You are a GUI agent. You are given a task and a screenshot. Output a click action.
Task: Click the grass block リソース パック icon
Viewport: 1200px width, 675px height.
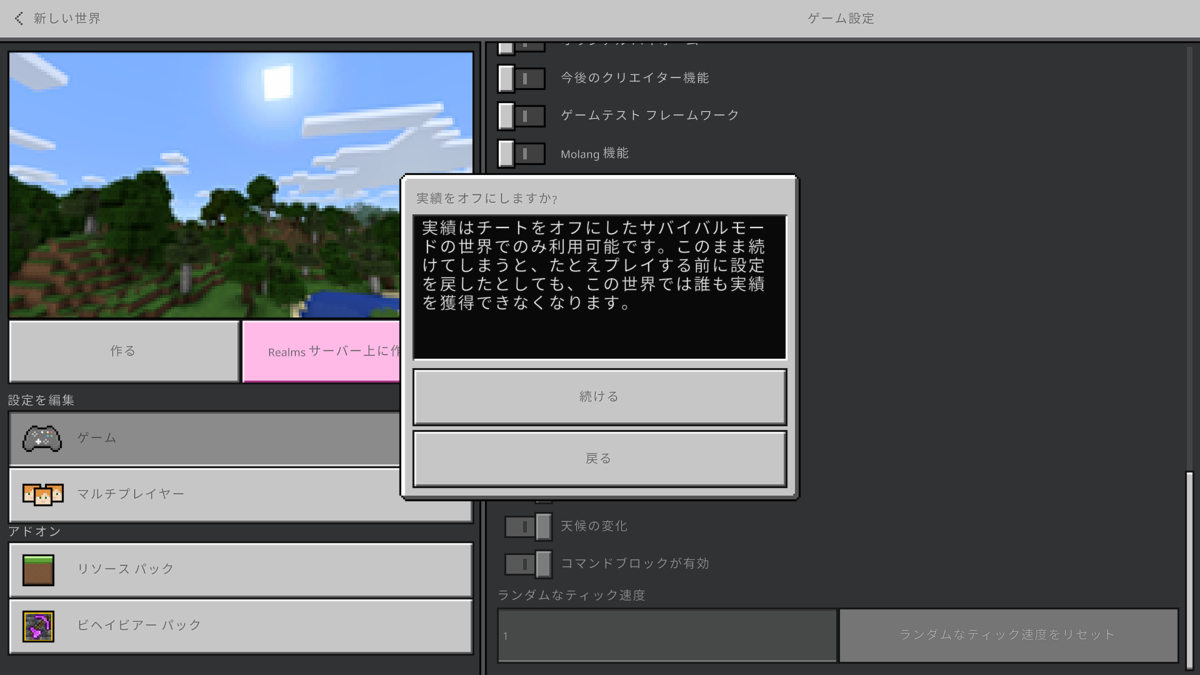coord(39,570)
